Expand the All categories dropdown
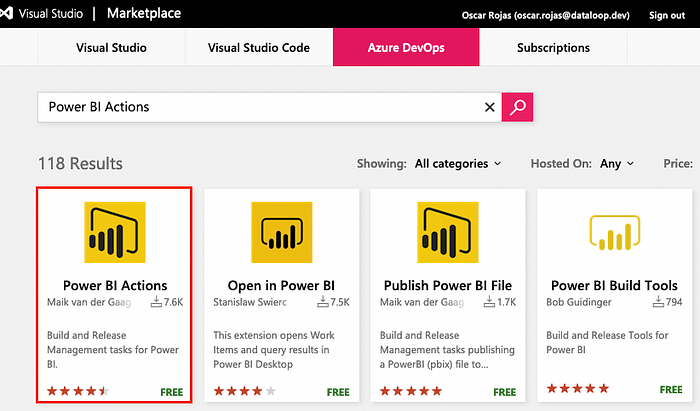Image resolution: width=700 pixels, height=411 pixels. point(458,164)
